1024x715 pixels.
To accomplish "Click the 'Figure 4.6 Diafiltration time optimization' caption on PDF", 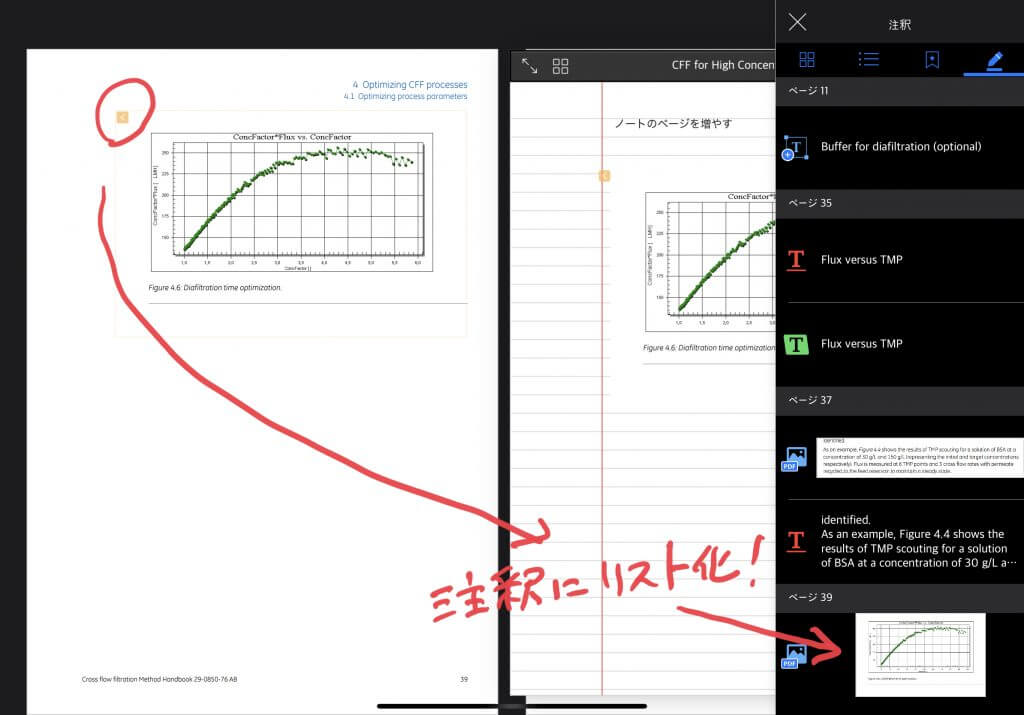I will click(214, 288).
